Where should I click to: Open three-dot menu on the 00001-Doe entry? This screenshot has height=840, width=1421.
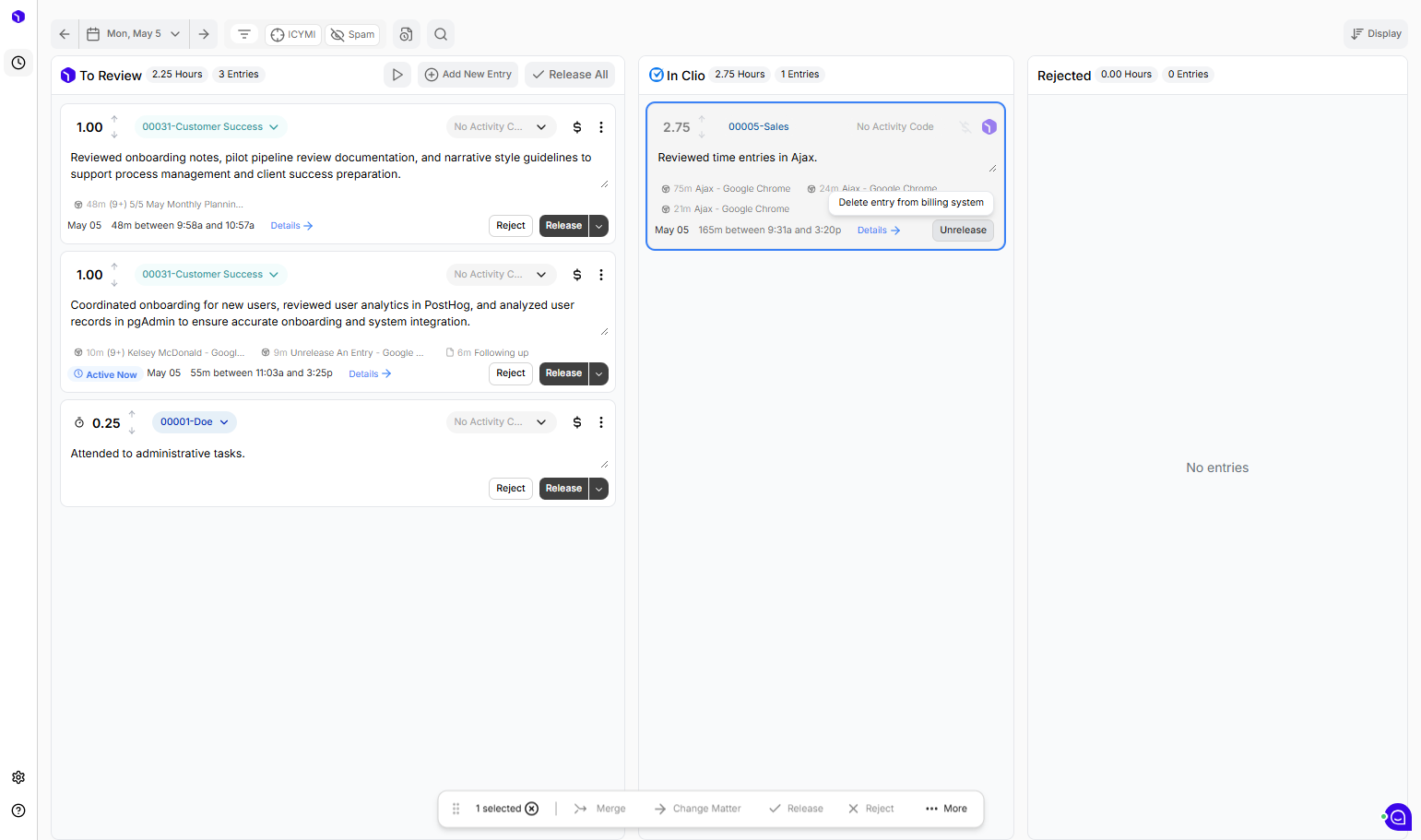pos(601,422)
